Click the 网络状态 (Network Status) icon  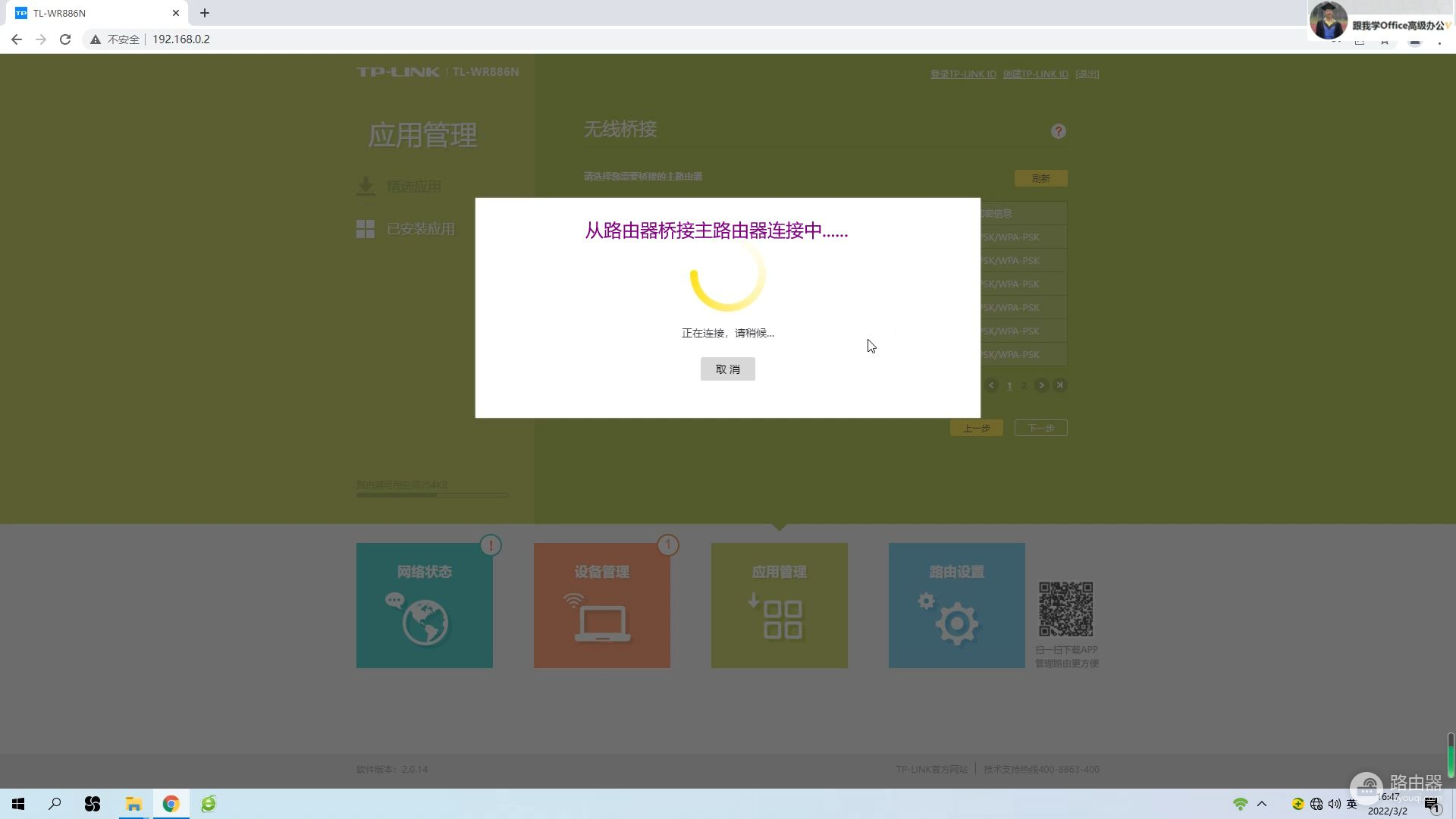click(x=424, y=605)
